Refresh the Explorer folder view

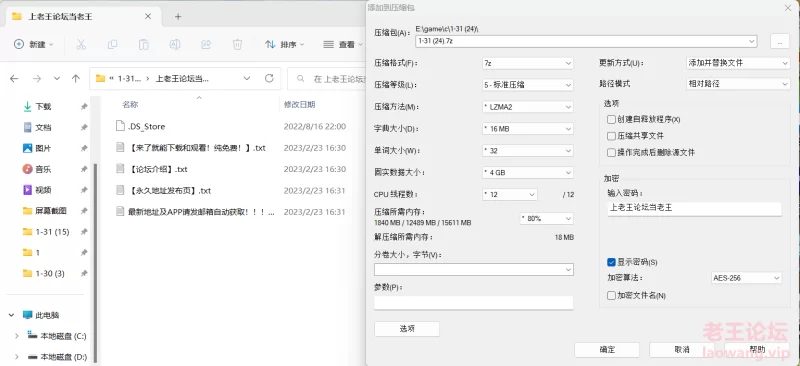point(269,79)
